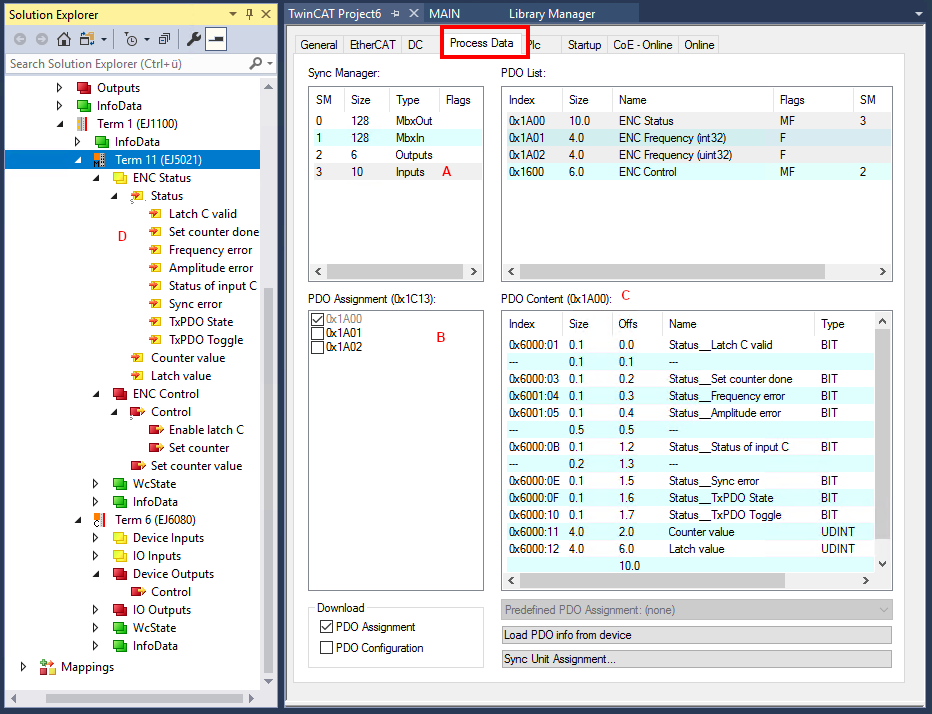Open the Solution Explorer window options dropdown
The image size is (932, 714).
232,14
